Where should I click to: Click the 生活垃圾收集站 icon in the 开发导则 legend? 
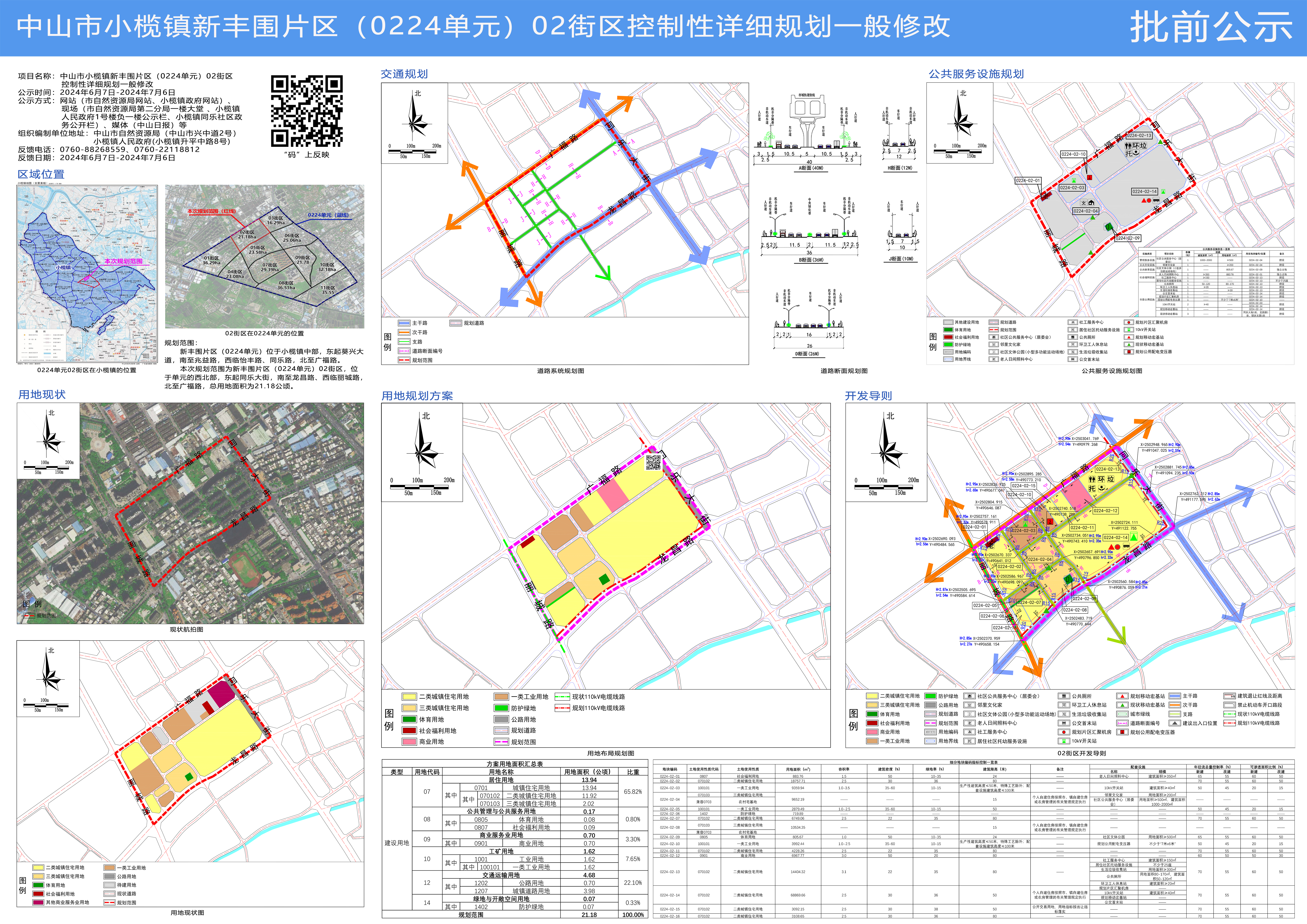(1064, 714)
